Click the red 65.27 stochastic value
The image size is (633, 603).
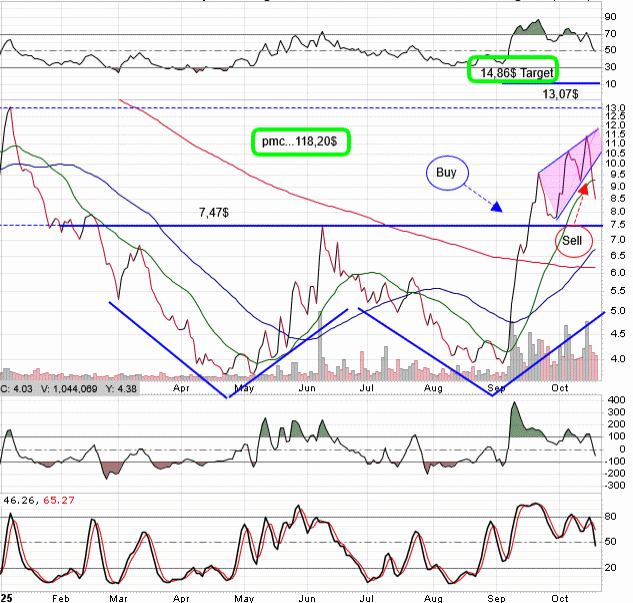click(x=59, y=498)
